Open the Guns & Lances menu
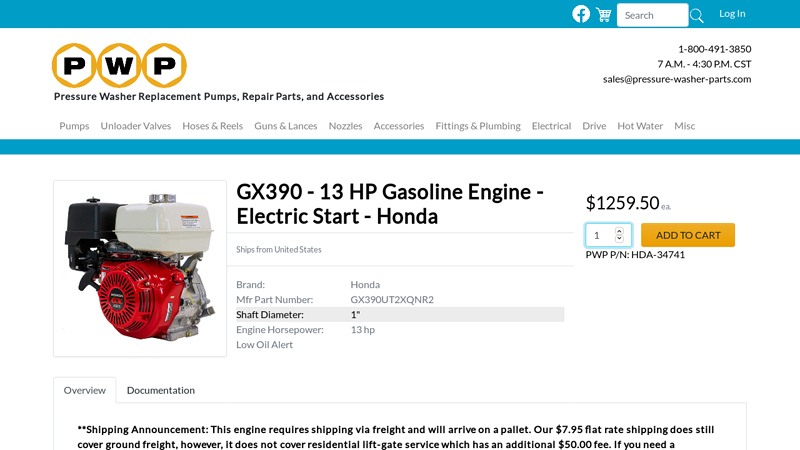Viewport: 800px width, 450px height. [286, 126]
